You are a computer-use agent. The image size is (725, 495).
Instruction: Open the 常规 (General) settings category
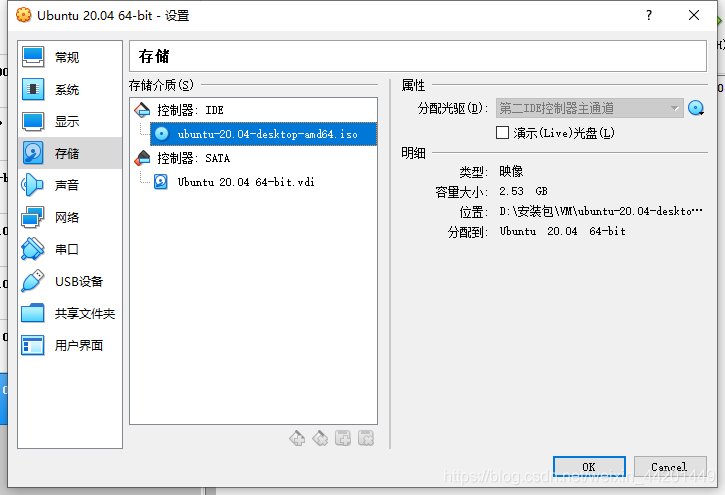(70, 57)
